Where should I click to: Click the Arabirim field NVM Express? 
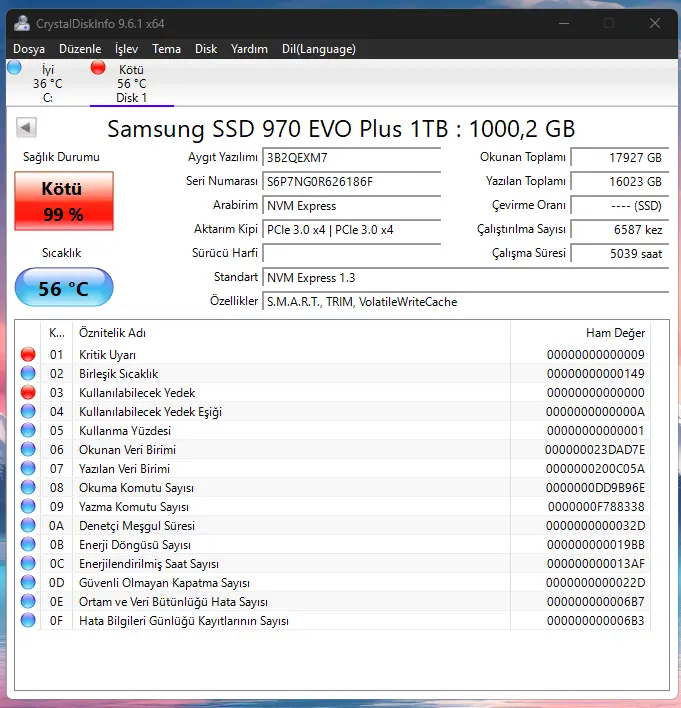[x=351, y=205]
